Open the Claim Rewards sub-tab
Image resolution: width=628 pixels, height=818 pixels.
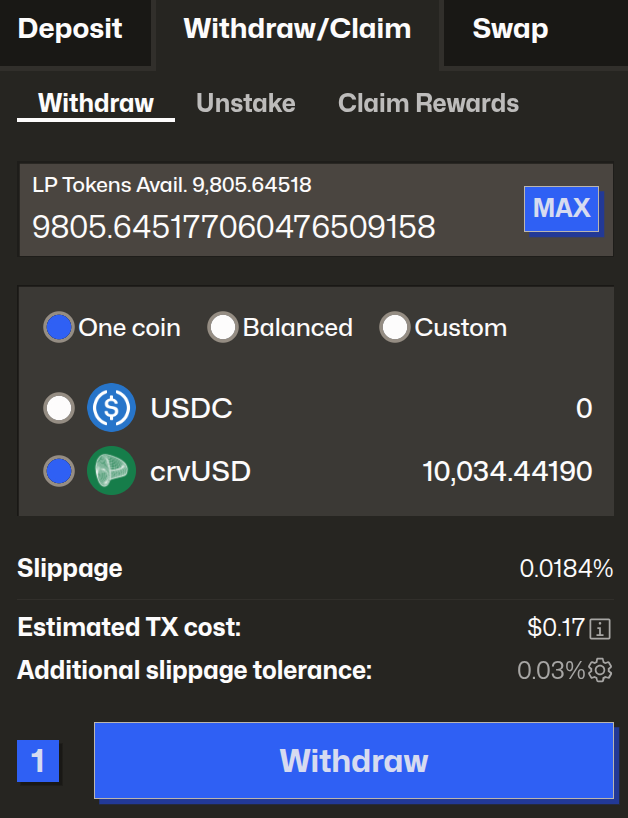point(428,103)
